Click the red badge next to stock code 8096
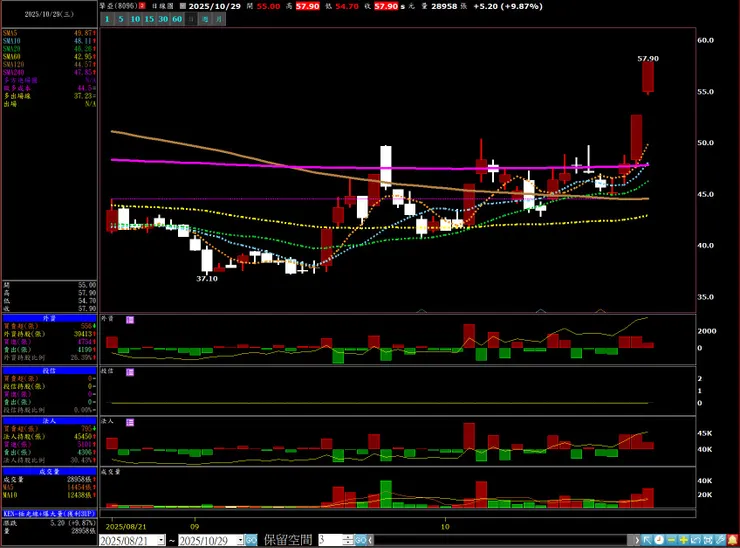Screen dimensions: 740x548 142,6
